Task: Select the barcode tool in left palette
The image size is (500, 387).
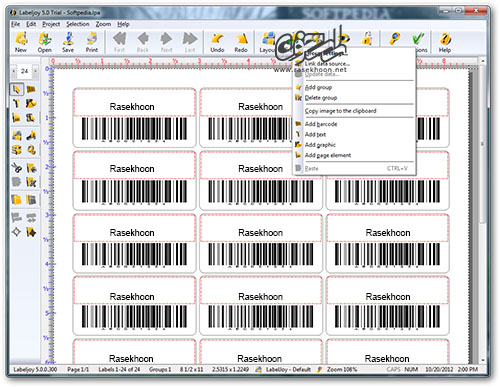Action: (31, 89)
